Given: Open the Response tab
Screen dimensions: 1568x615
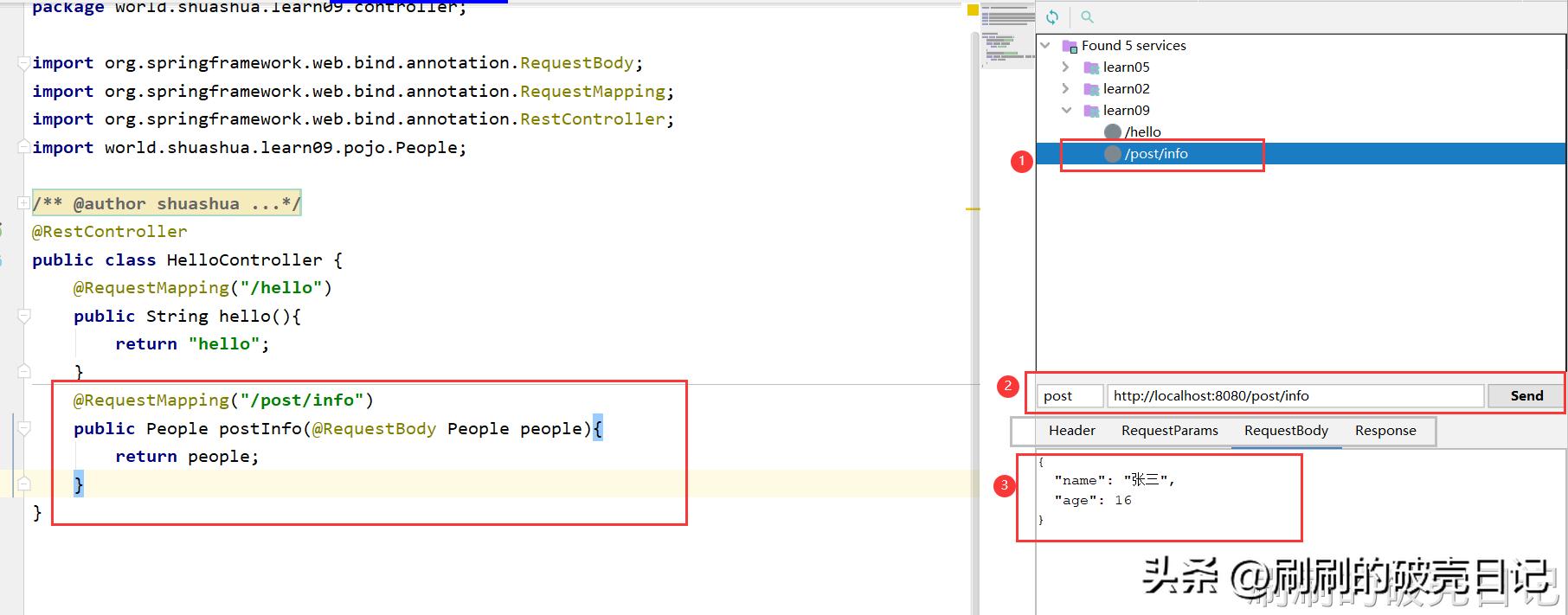Looking at the screenshot, I should click(x=1385, y=431).
